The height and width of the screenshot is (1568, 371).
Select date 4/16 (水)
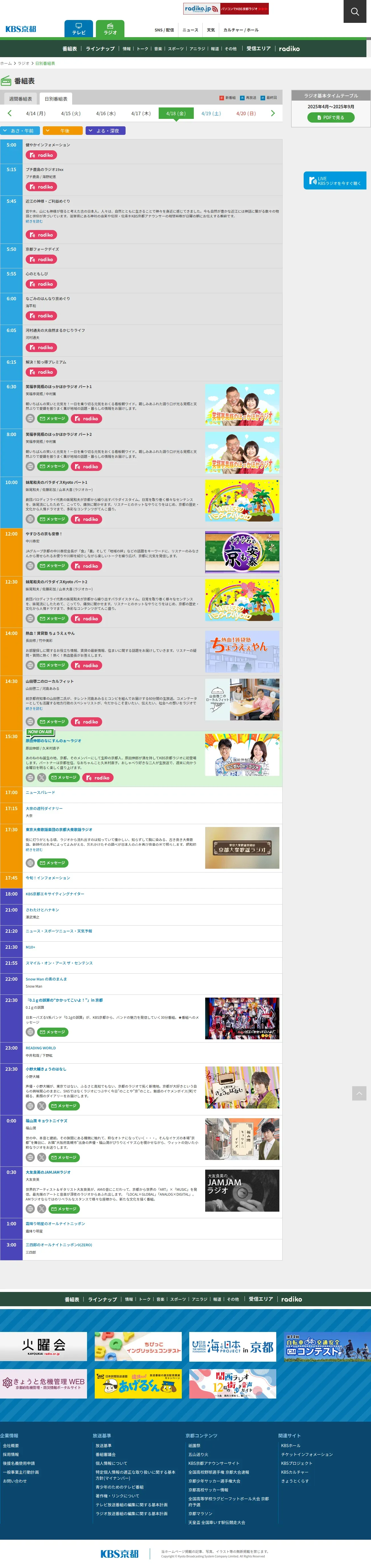[x=106, y=113]
